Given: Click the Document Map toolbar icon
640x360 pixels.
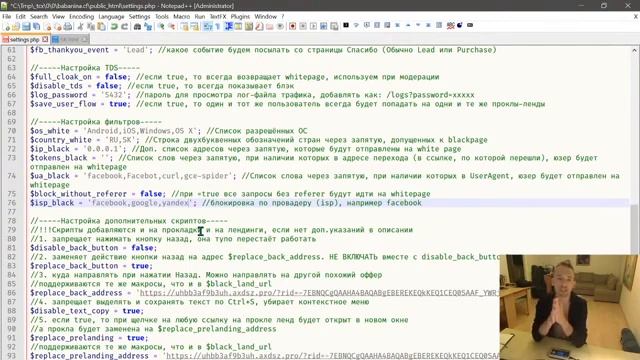Looking at the screenshot, I should pos(249,26).
